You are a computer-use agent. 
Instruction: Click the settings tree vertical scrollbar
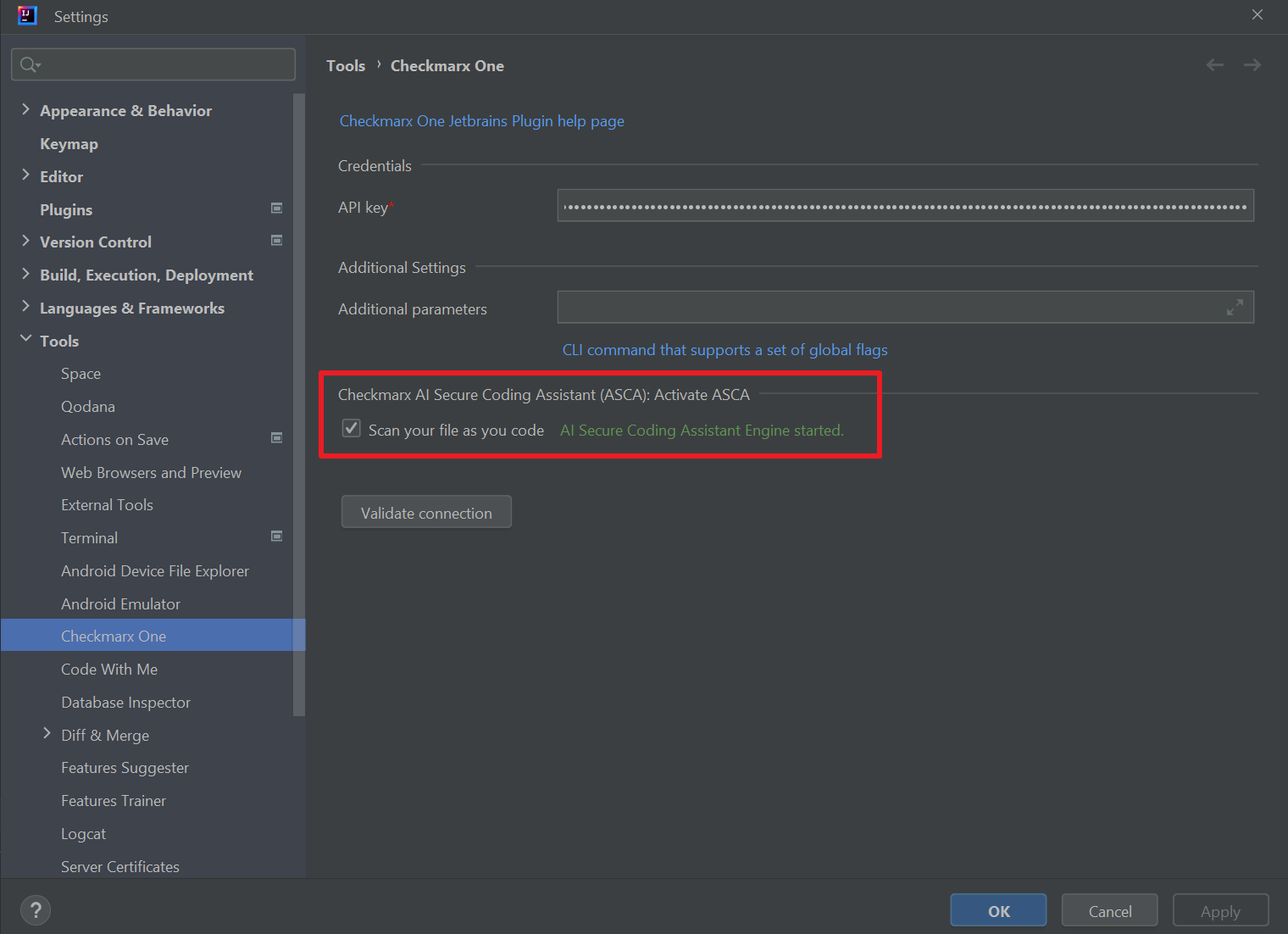(x=298, y=405)
